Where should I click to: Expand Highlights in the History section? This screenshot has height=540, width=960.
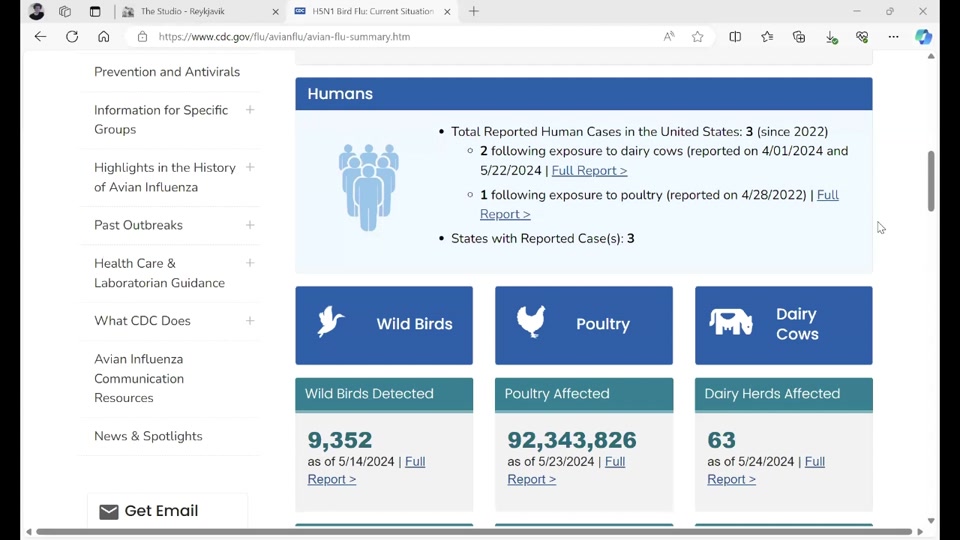coord(250,168)
